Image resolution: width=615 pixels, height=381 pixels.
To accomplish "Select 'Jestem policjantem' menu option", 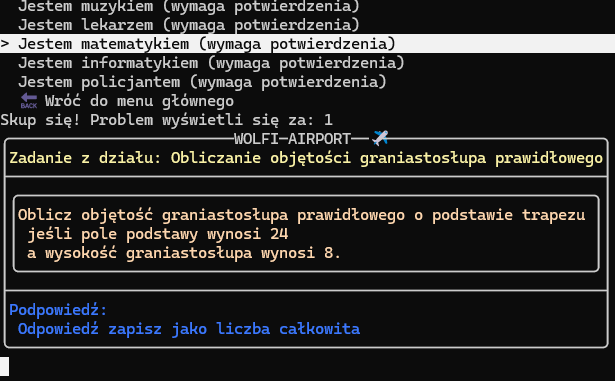I will (x=202, y=82).
